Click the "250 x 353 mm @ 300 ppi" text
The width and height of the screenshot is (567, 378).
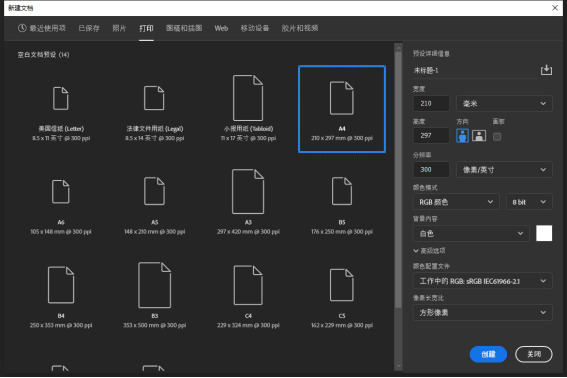tap(61, 325)
